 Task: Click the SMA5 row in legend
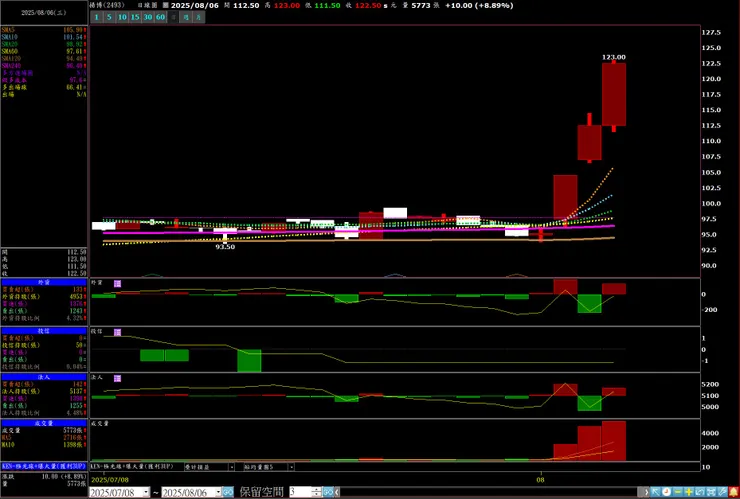(x=44, y=30)
